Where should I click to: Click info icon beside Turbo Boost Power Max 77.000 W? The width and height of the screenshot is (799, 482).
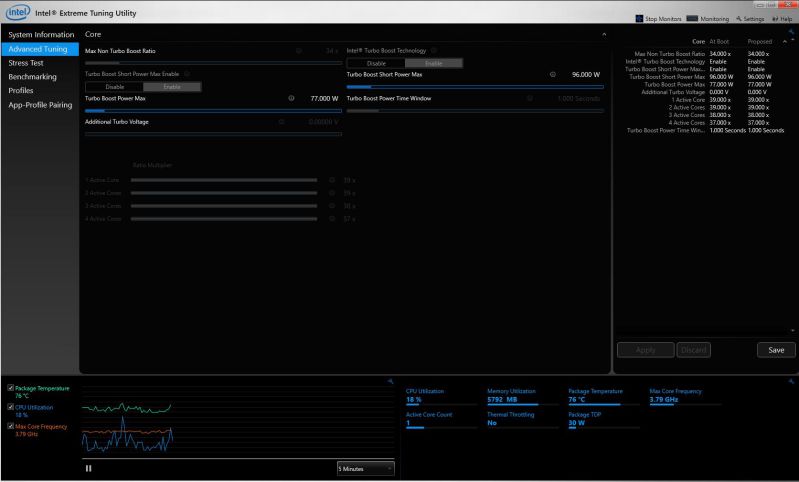tap(291, 98)
